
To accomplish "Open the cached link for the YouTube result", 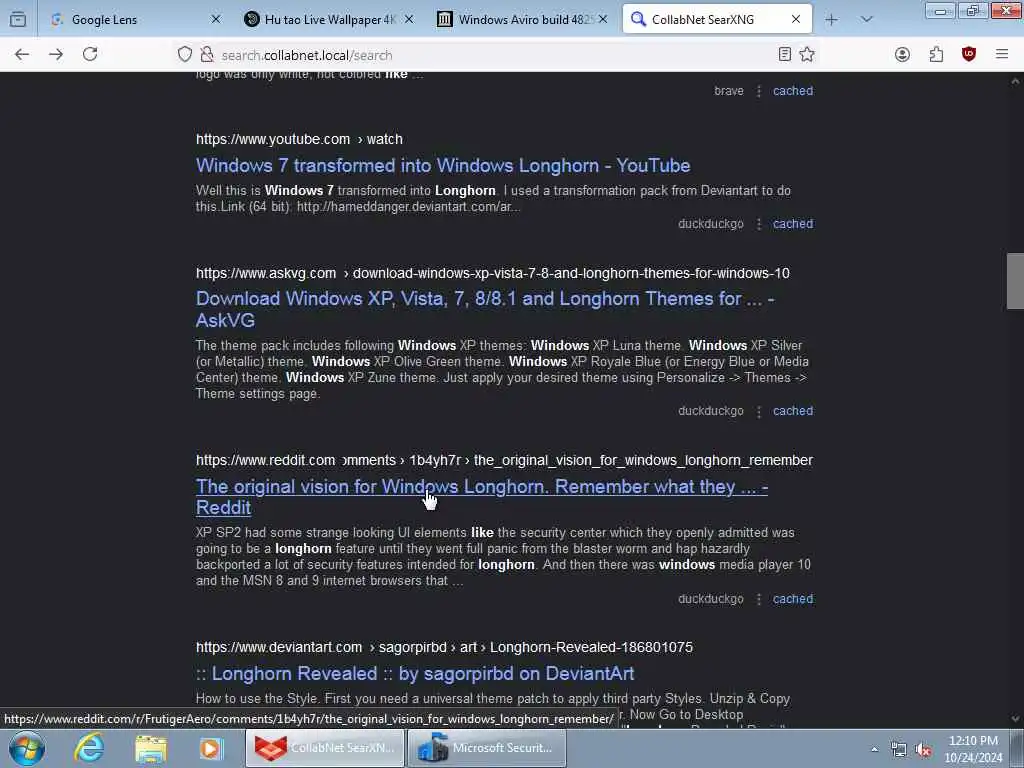I will pyautogui.click(x=793, y=223).
